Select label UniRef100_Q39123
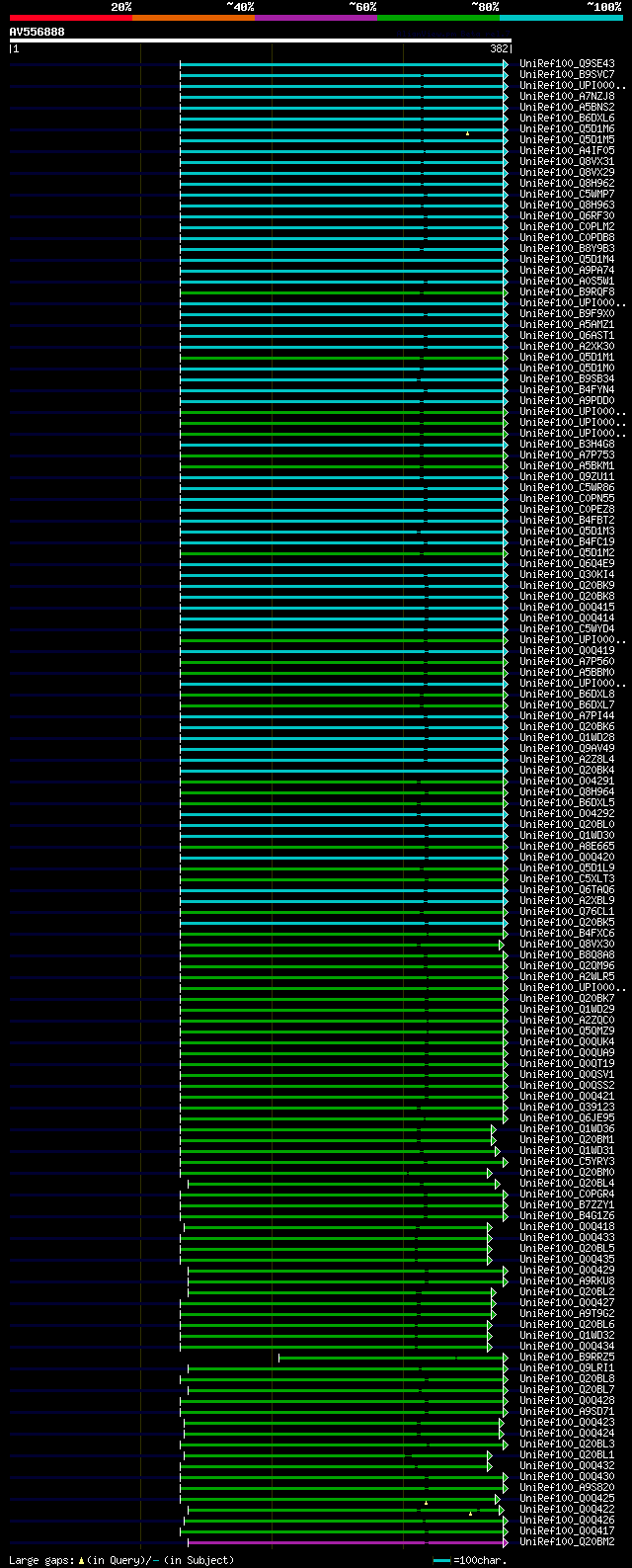Viewport: 632px width, 1568px height. [567, 1107]
